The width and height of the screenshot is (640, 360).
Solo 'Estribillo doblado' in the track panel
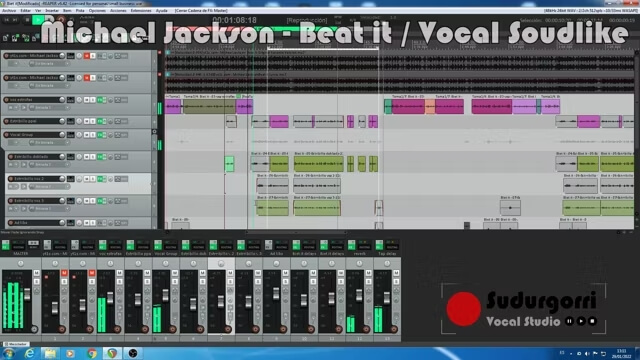[x=93, y=157]
